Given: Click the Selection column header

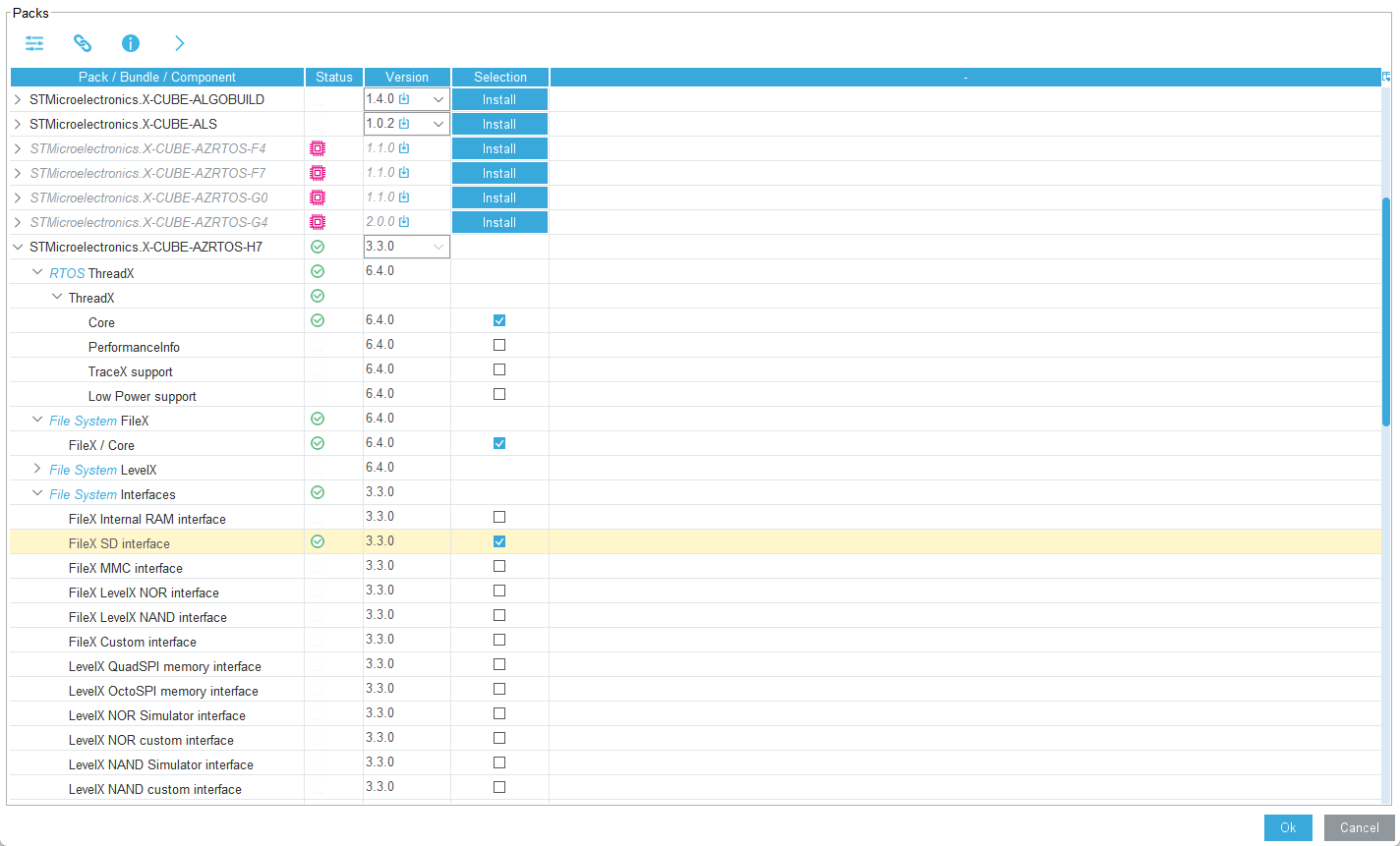Looking at the screenshot, I should [500, 77].
